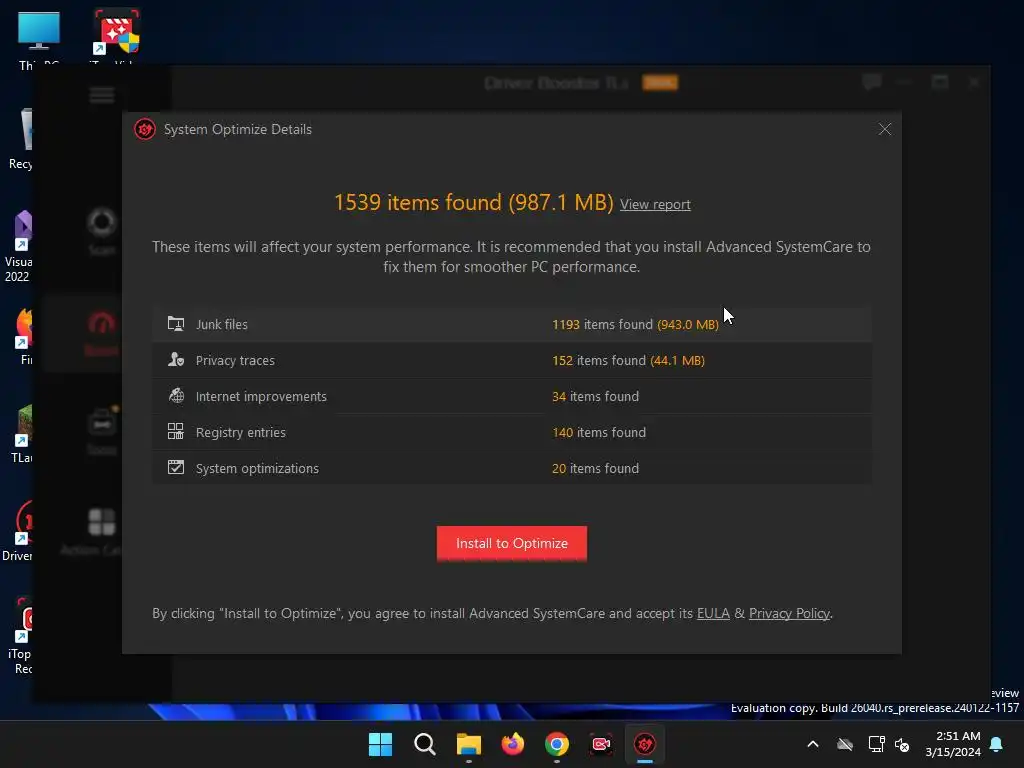Select the Junk files label
The height and width of the screenshot is (768, 1024).
[x=221, y=325]
